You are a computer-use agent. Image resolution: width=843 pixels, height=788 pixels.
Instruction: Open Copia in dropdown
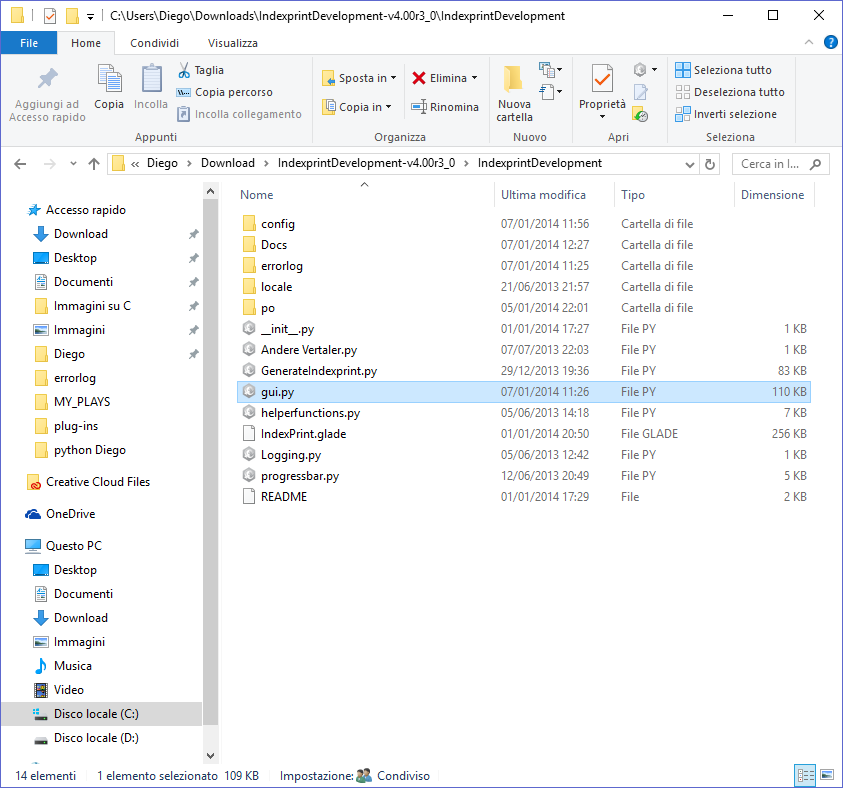point(357,107)
